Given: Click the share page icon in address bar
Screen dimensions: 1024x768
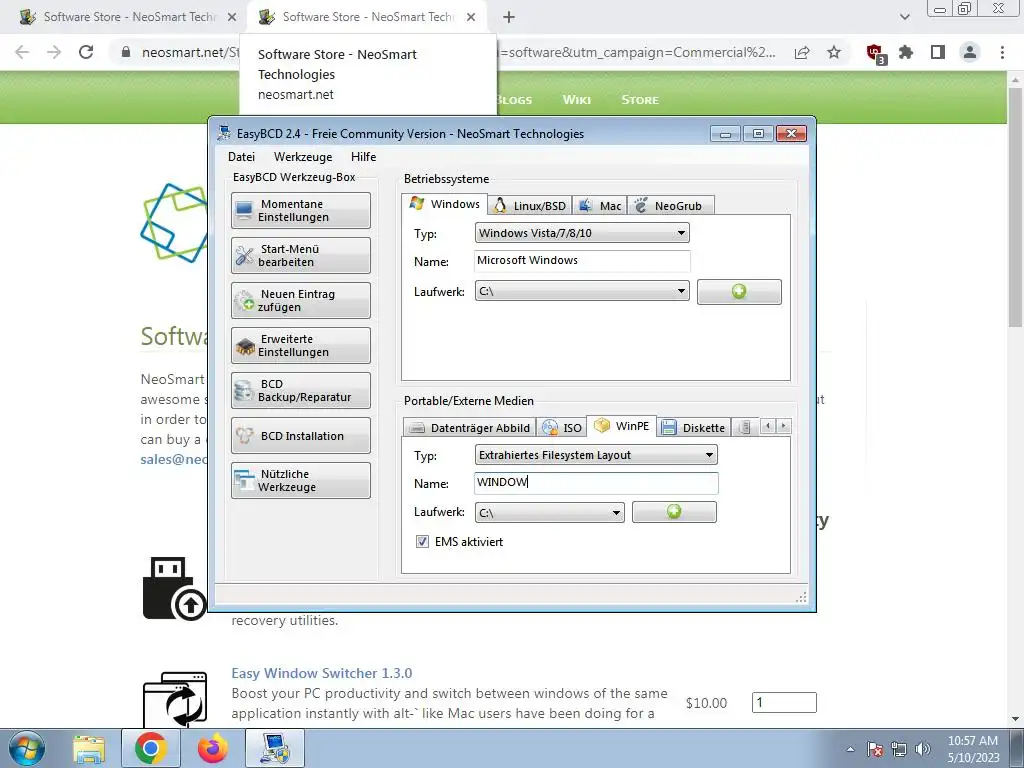Looking at the screenshot, I should pos(802,52).
